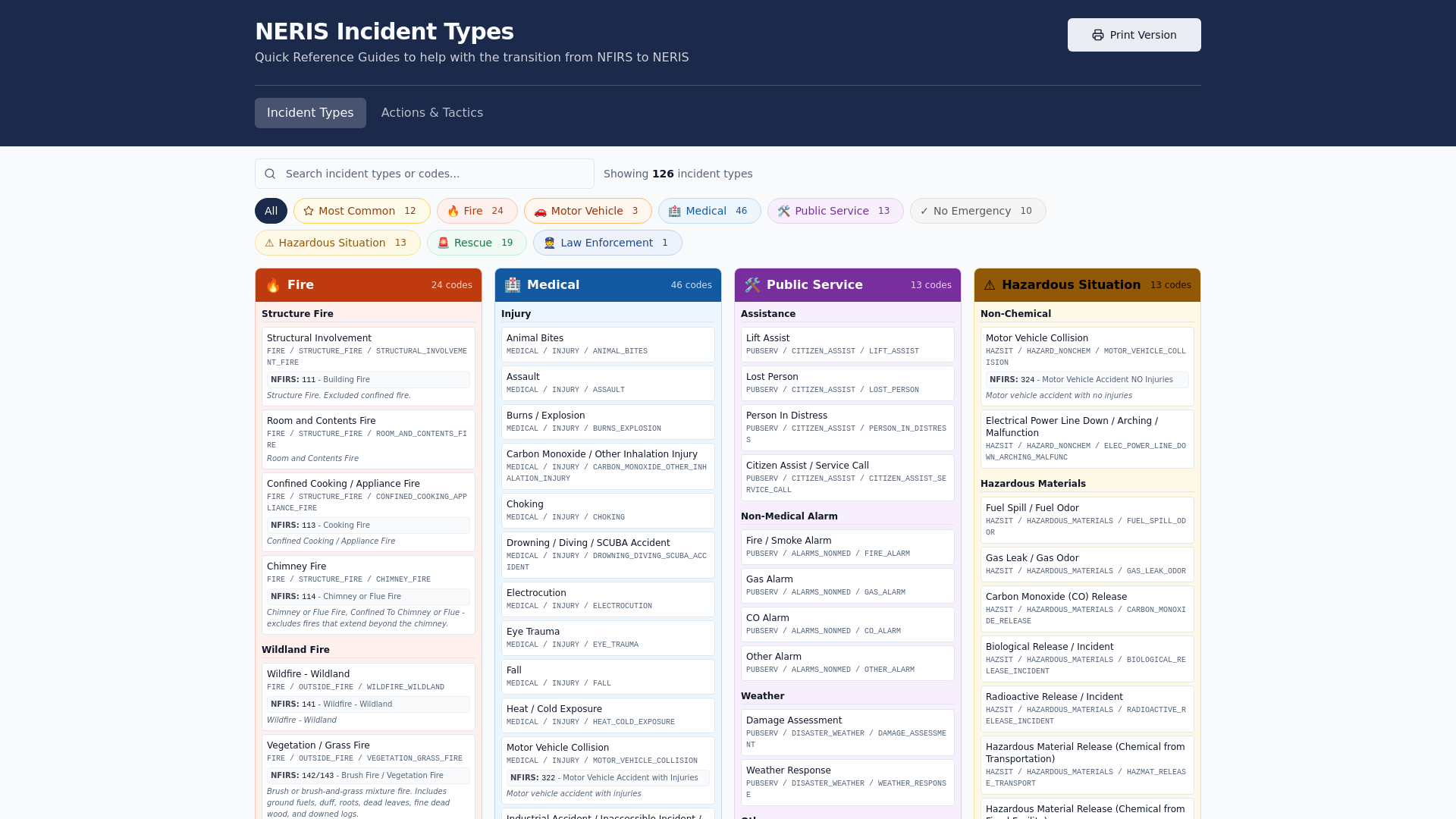Click the siren icon on Rescue filter
This screenshot has height=819, width=1456.
pos(444,243)
